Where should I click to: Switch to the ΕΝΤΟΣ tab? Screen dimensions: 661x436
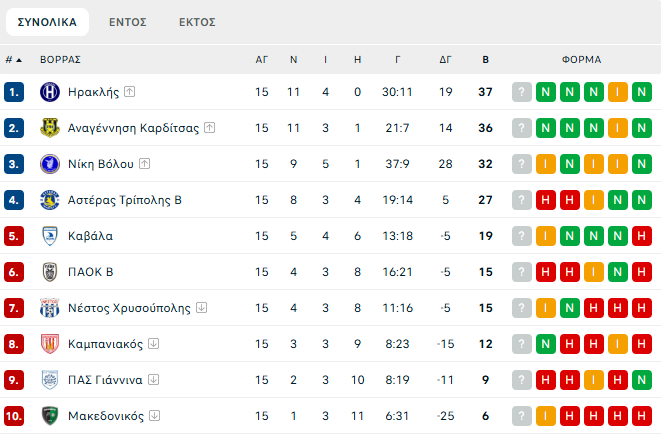tap(128, 21)
